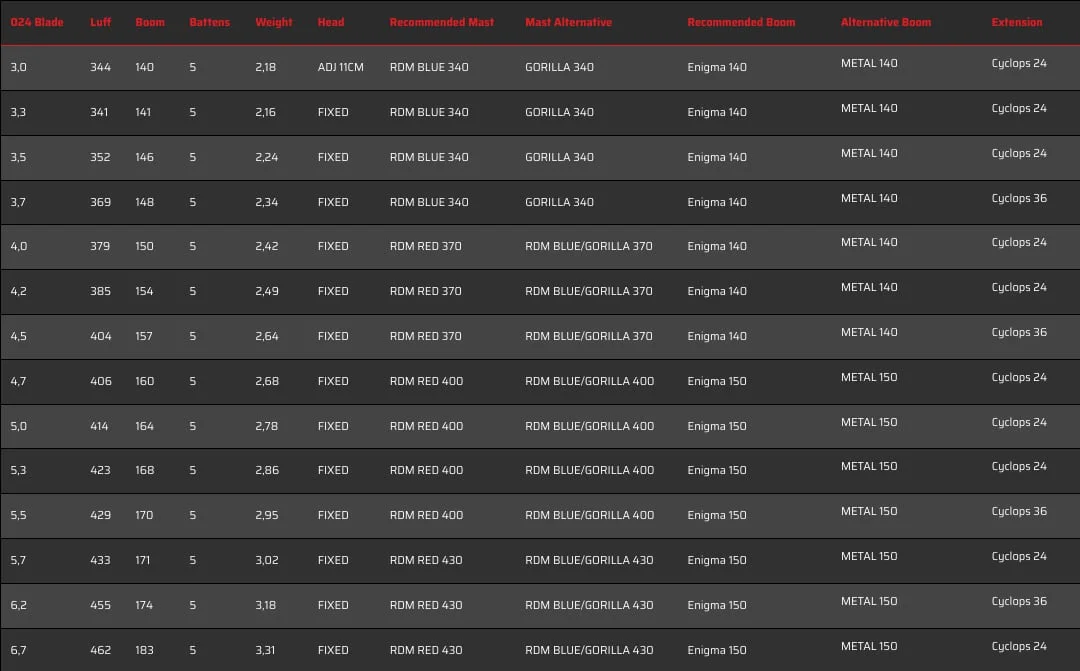Select the Mast Alternative column header
The image size is (1080, 671).
pyautogui.click(x=568, y=22)
